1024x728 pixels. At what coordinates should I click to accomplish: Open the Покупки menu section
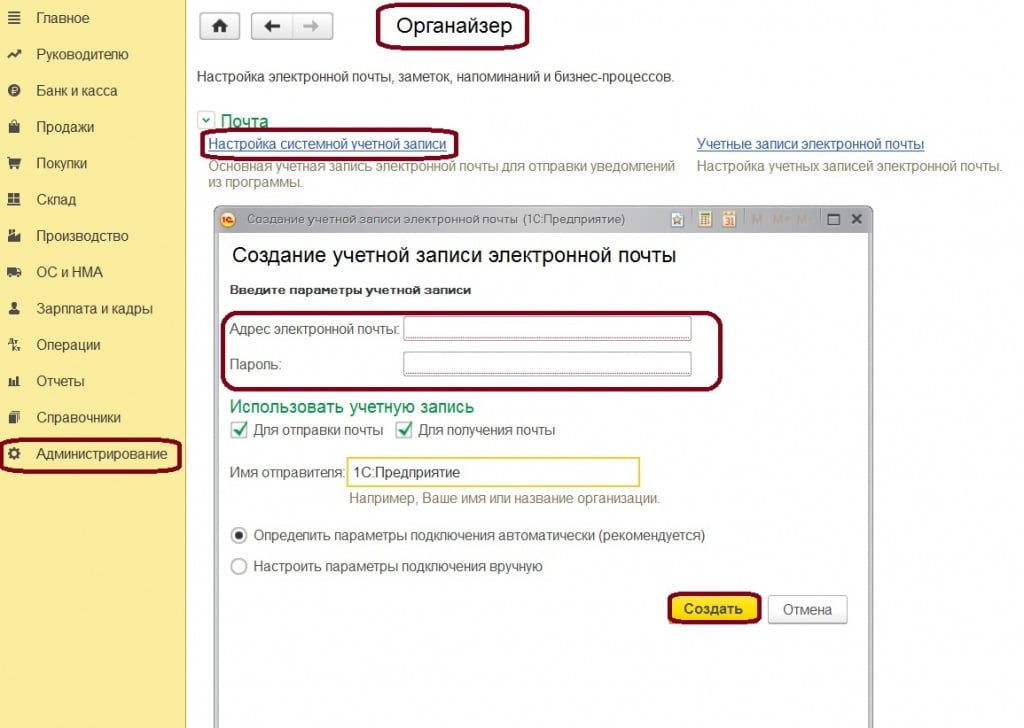(x=61, y=163)
